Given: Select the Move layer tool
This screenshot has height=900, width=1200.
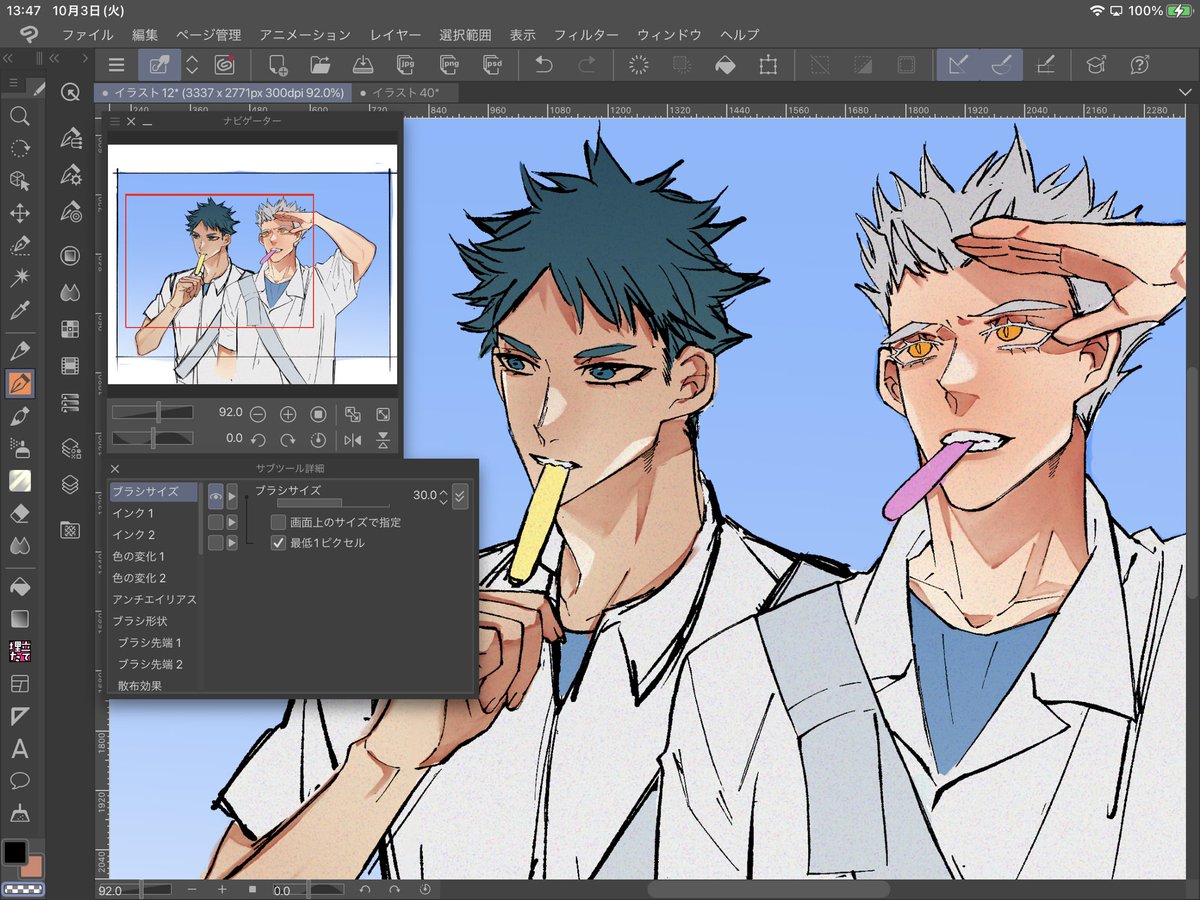Looking at the screenshot, I should (19, 213).
